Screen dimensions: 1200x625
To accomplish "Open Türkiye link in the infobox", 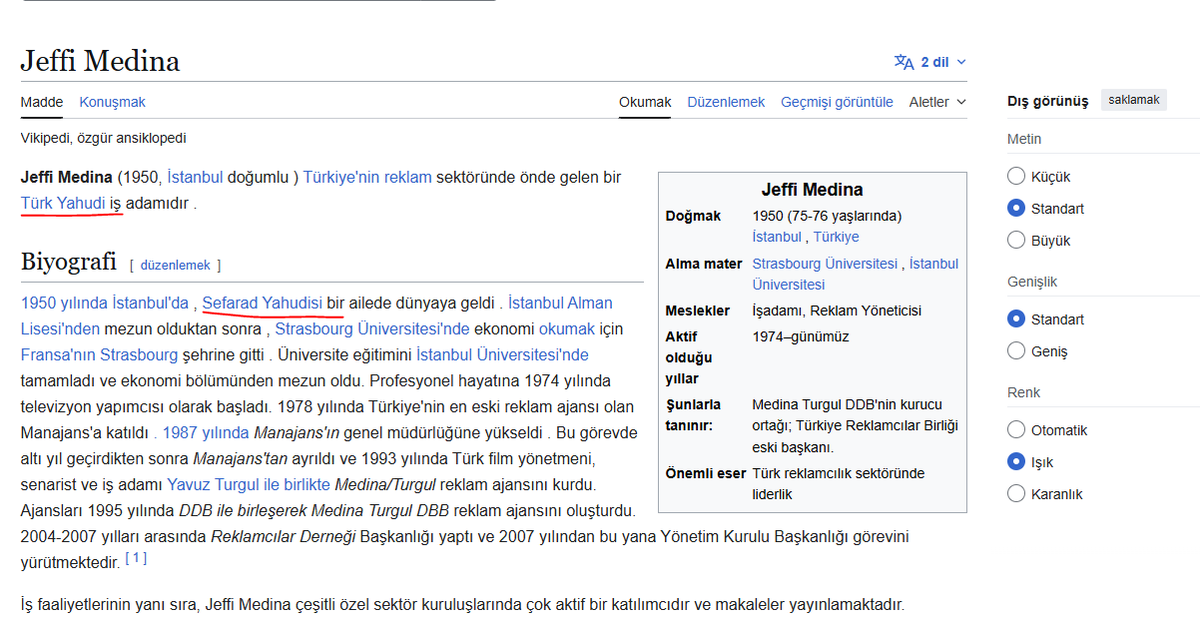I will coord(836,237).
